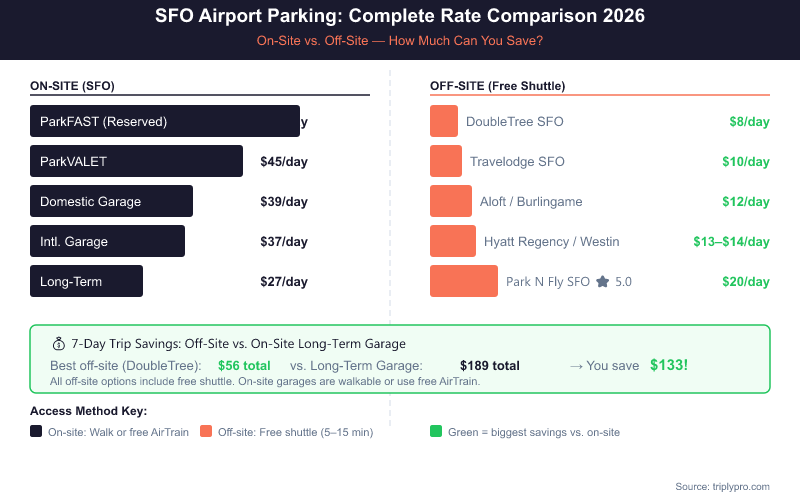Click the dark On-site legend square
800x500 pixels.
36,432
